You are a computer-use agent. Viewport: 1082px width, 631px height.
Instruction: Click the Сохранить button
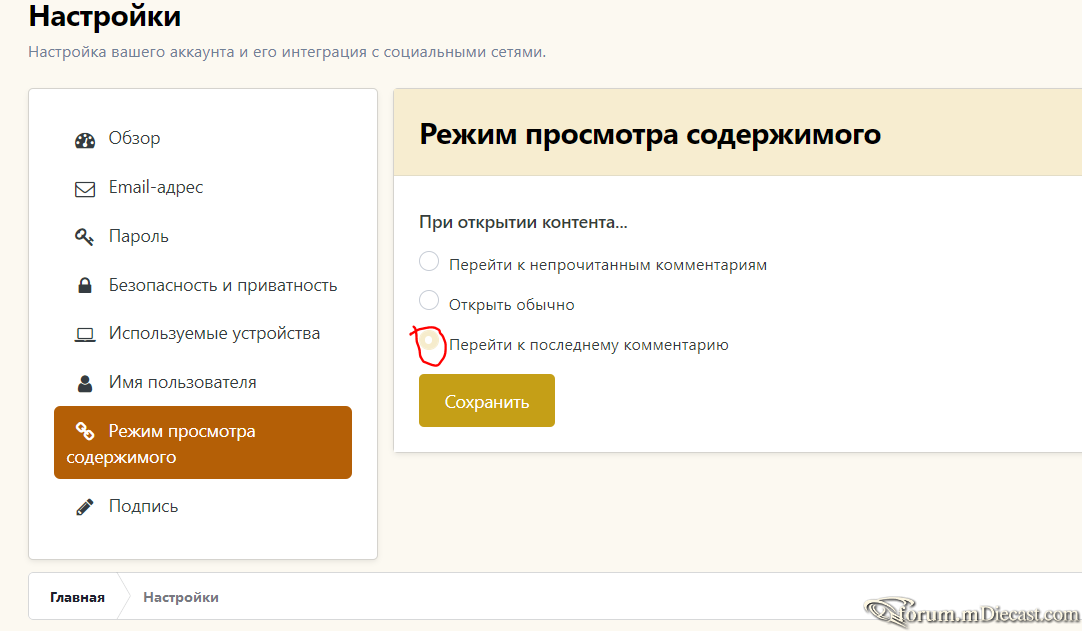point(486,400)
